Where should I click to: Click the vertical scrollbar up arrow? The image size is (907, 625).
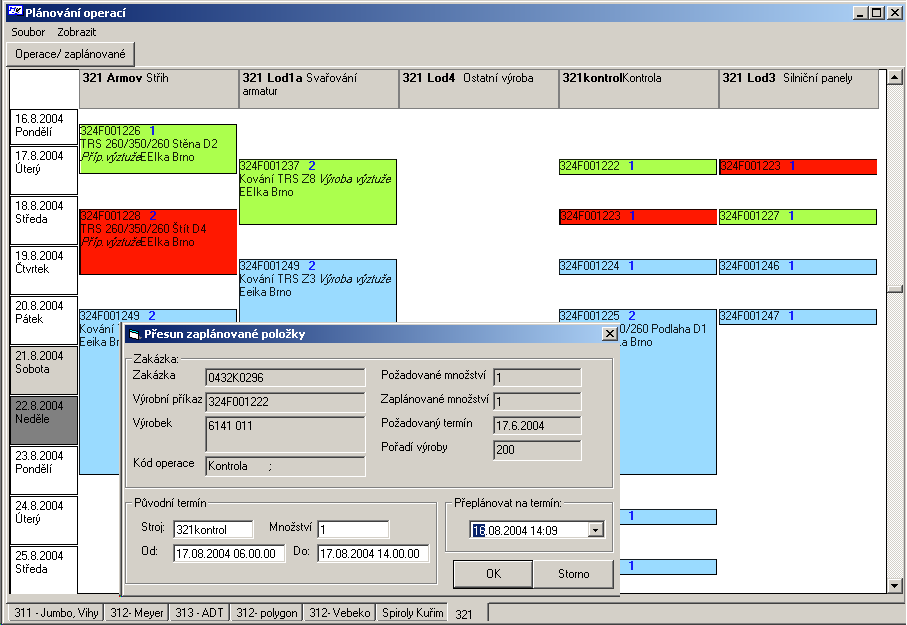coord(895,77)
